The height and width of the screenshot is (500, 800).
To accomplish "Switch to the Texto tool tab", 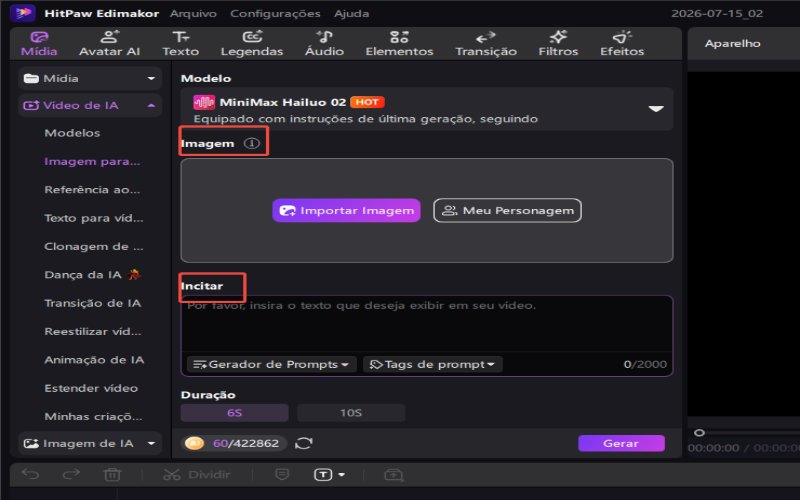I will click(x=181, y=44).
